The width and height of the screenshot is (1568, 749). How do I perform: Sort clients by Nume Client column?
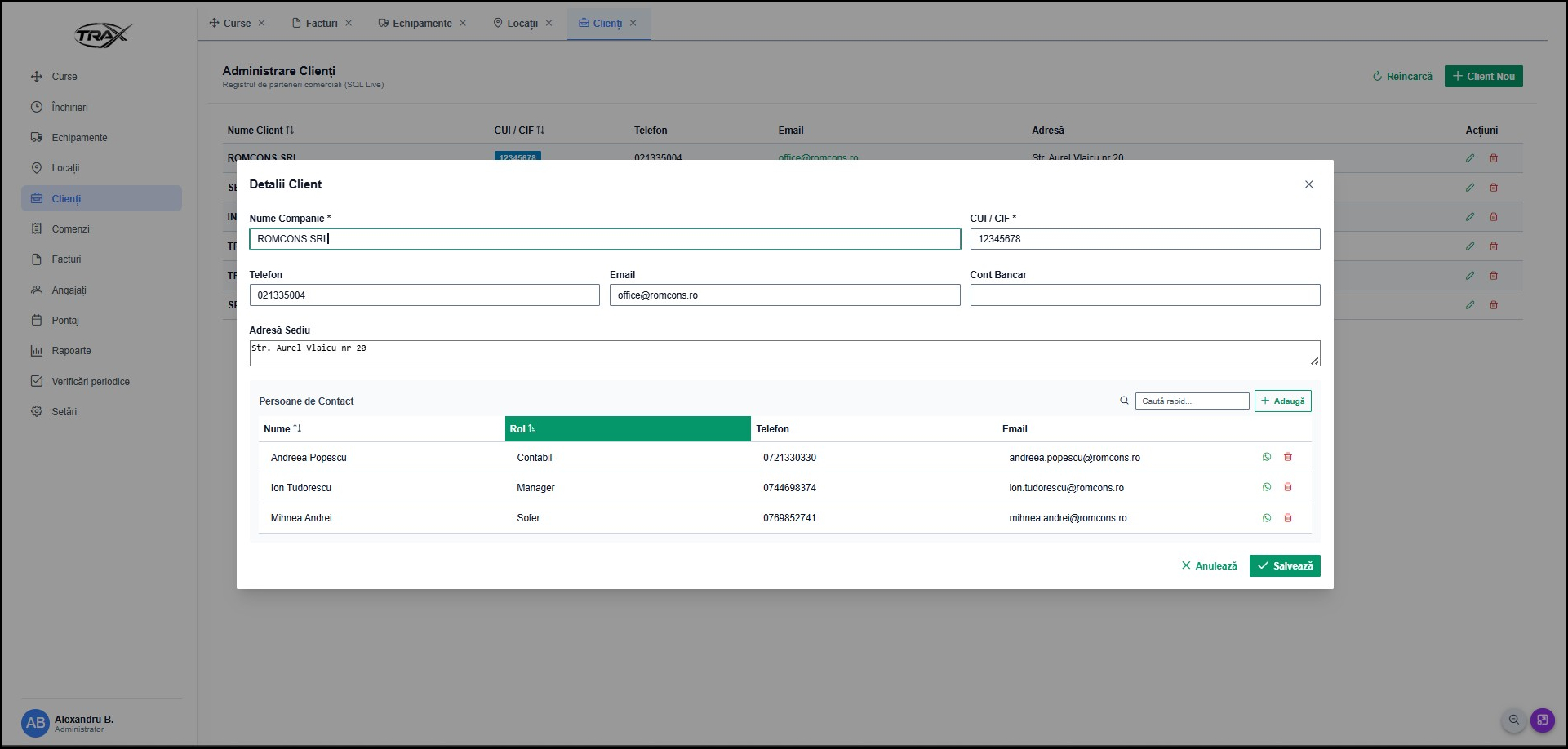pos(260,131)
